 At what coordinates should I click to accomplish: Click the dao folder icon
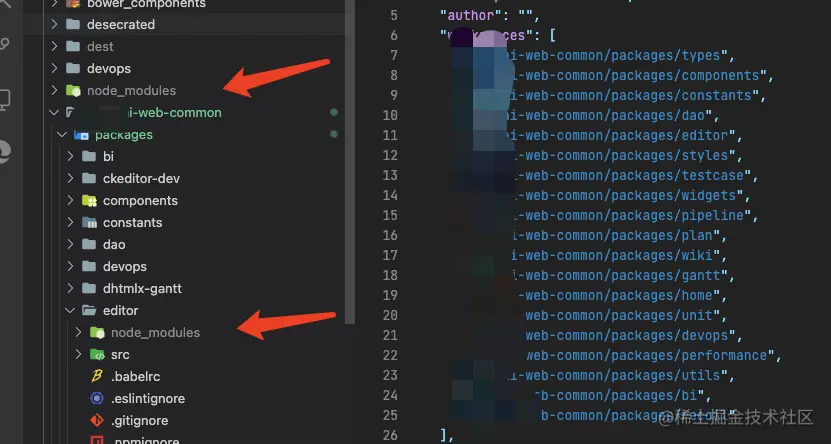[89, 244]
